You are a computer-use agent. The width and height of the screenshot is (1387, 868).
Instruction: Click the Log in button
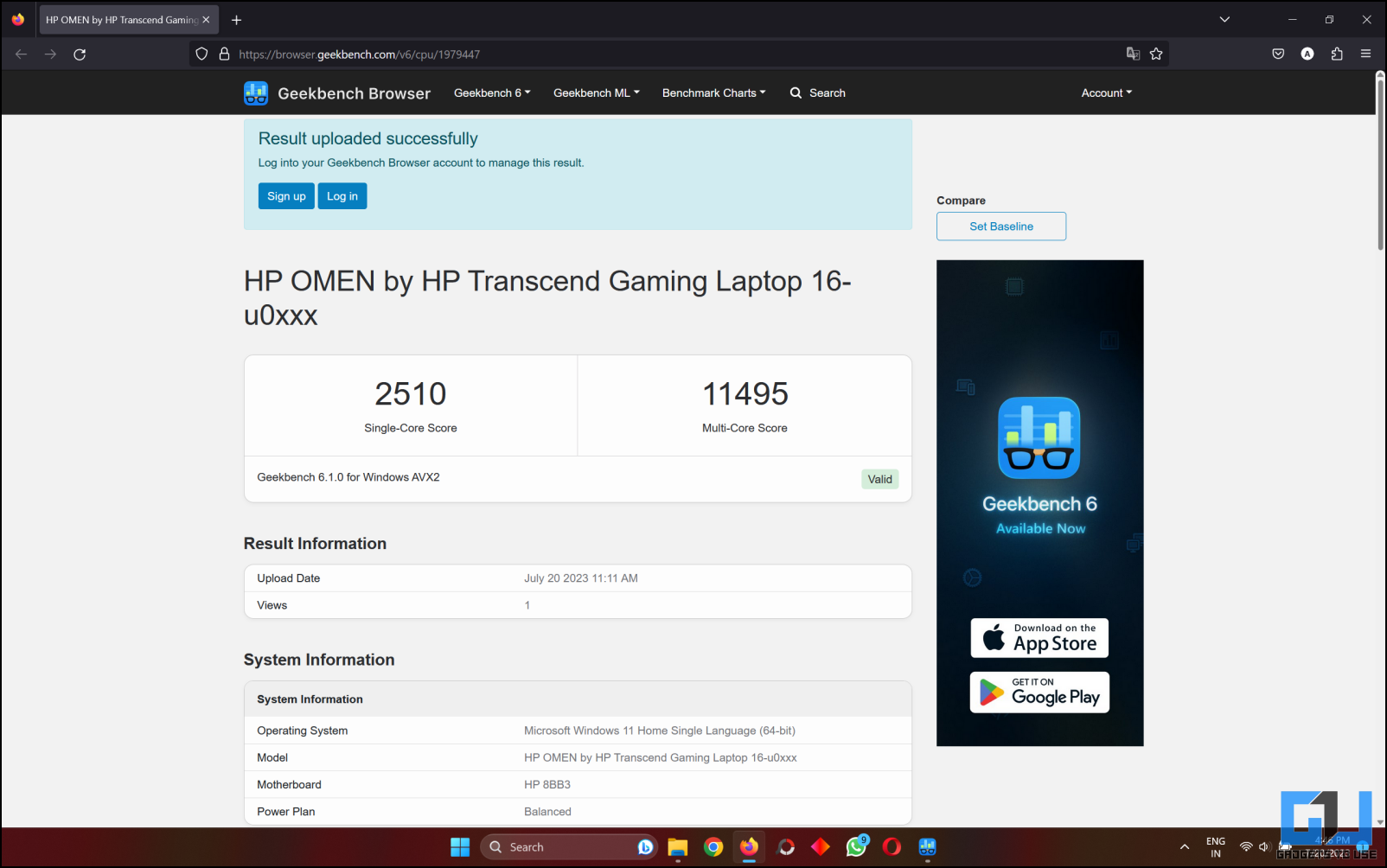click(342, 196)
